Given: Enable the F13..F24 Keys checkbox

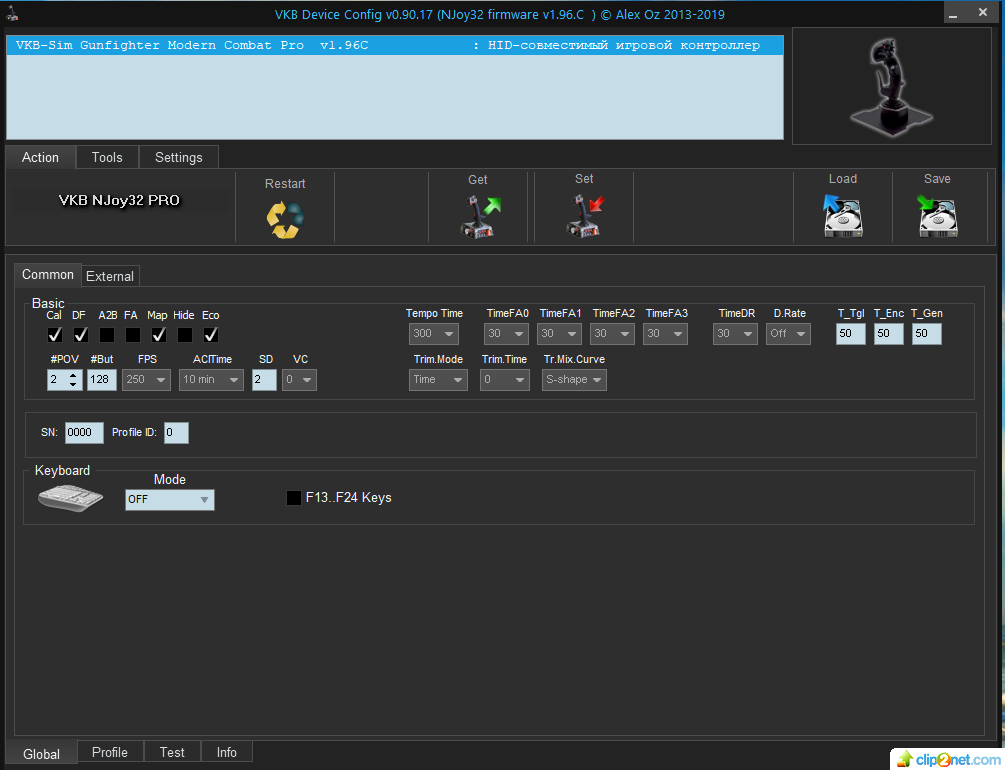Looking at the screenshot, I should (294, 498).
